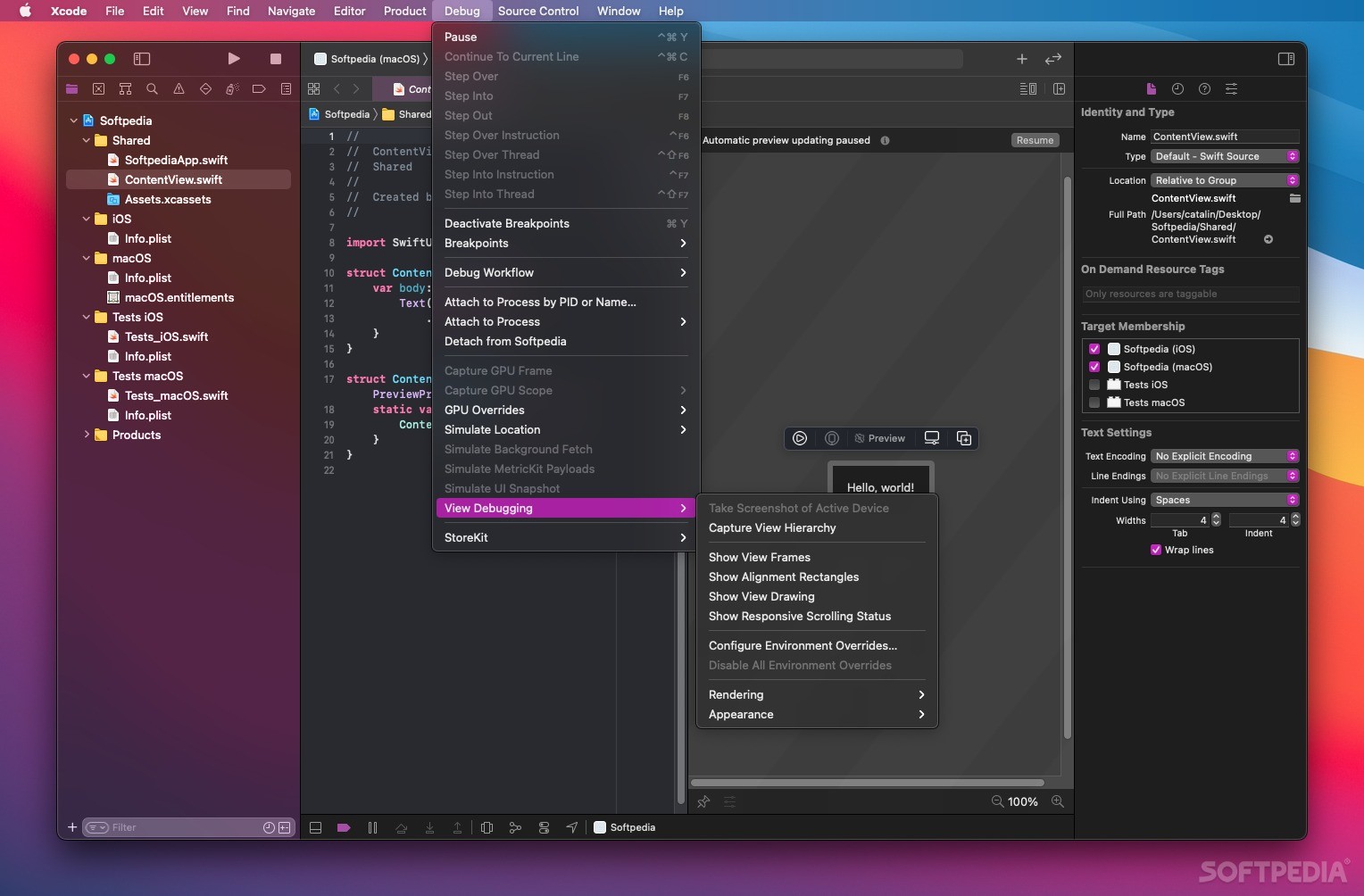This screenshot has height=896, width=1364.
Task: Toggle Softpedia (iOS) target membership
Action: (x=1094, y=349)
